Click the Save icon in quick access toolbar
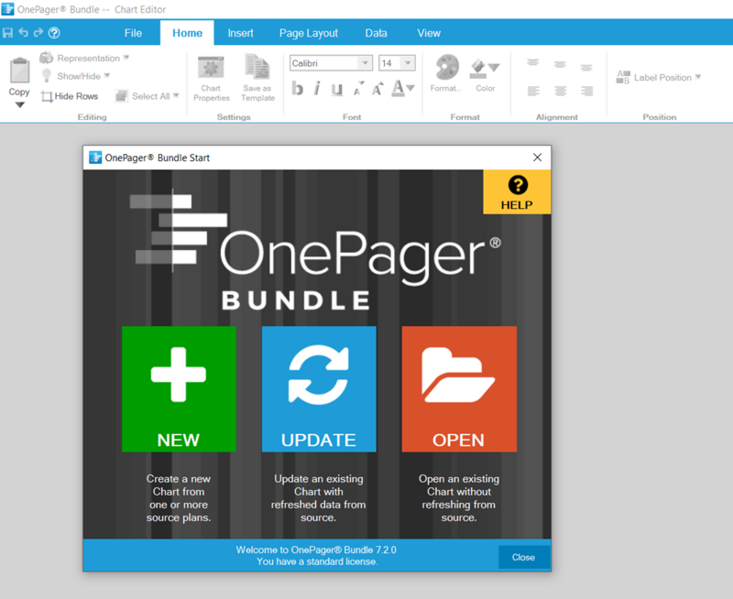733x599 pixels. tap(7, 33)
